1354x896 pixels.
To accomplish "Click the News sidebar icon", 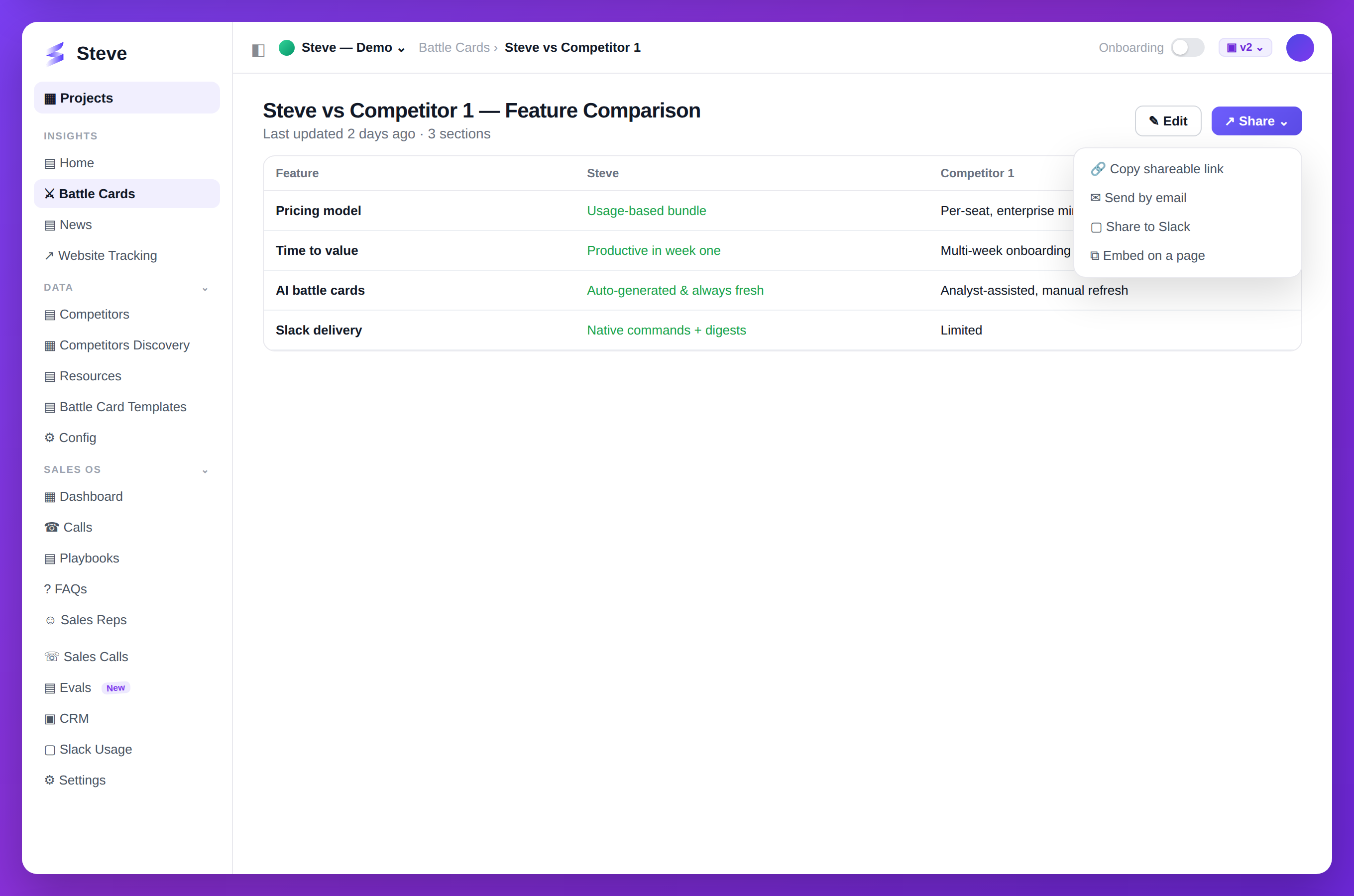I will (50, 225).
